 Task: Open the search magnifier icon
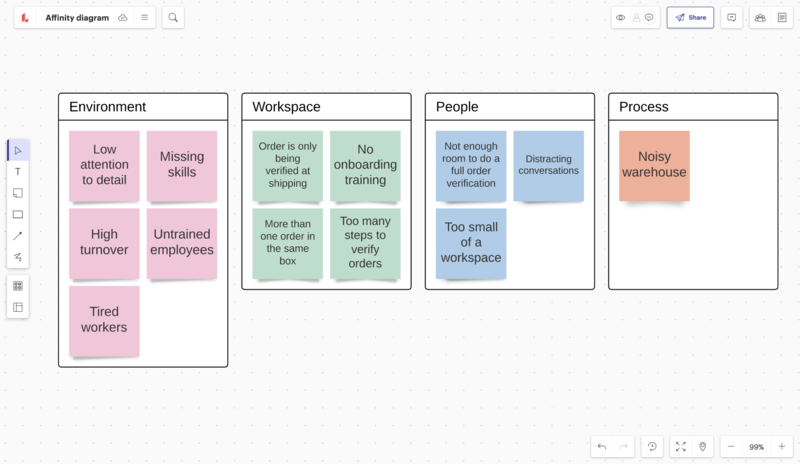tap(173, 17)
